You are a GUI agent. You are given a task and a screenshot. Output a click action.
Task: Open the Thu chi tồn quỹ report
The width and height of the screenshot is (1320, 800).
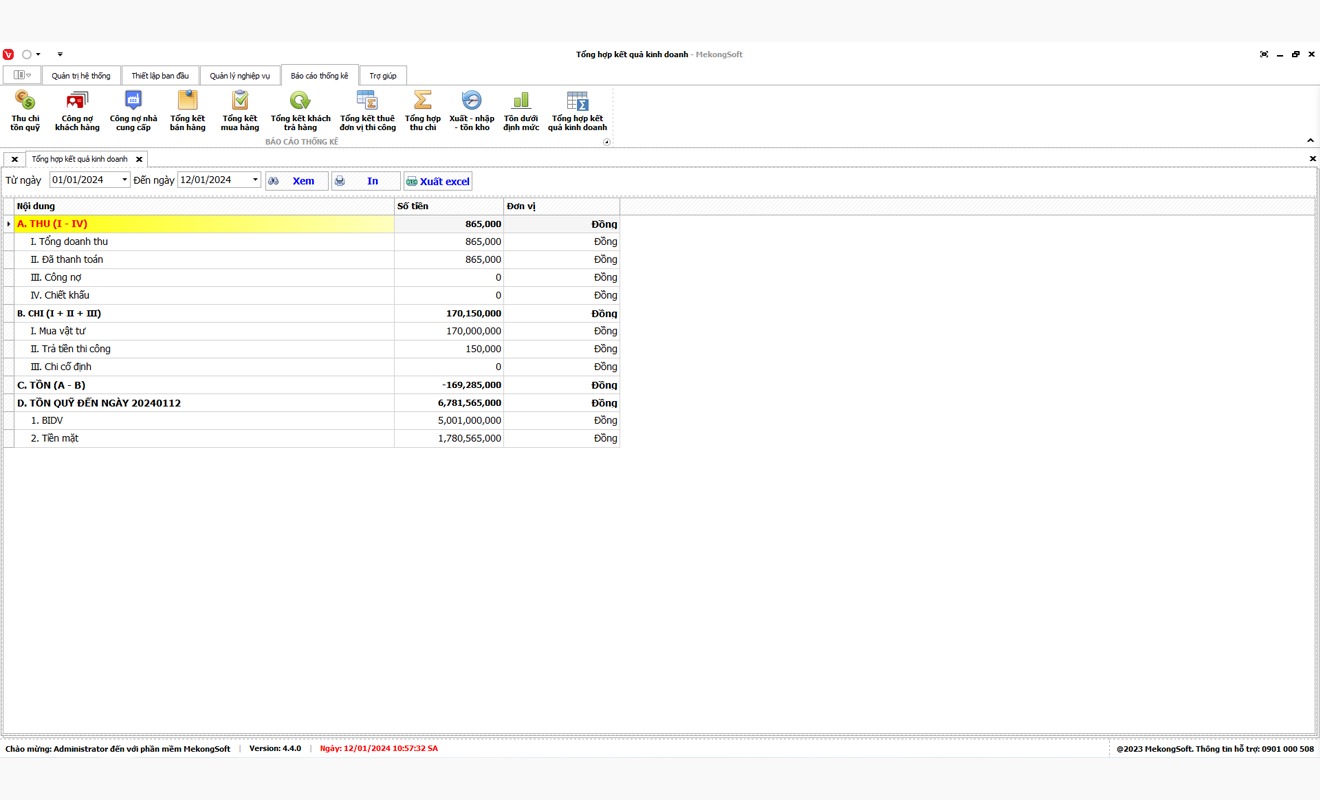tap(25, 110)
